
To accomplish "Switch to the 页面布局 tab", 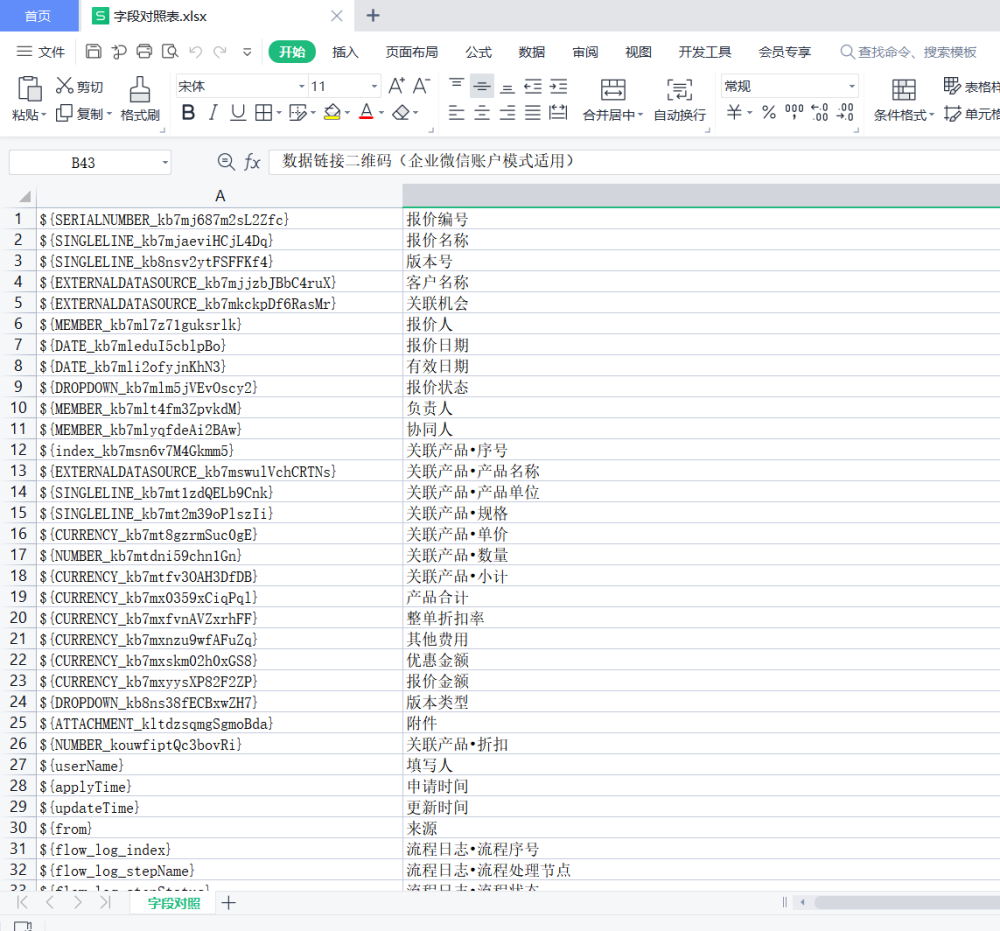I will click(x=411, y=52).
